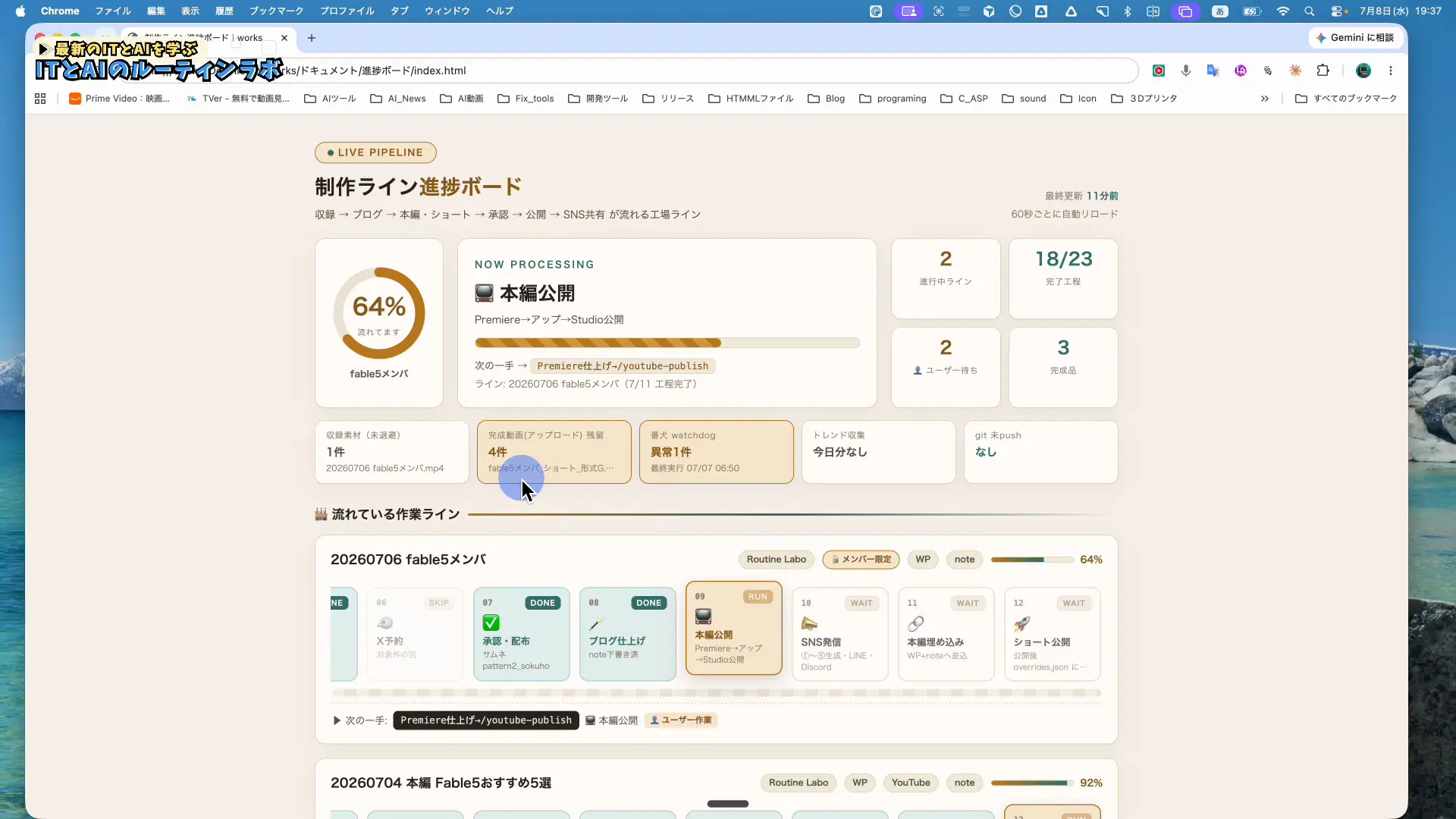Click the 進行中ライン stat card

tap(946, 279)
